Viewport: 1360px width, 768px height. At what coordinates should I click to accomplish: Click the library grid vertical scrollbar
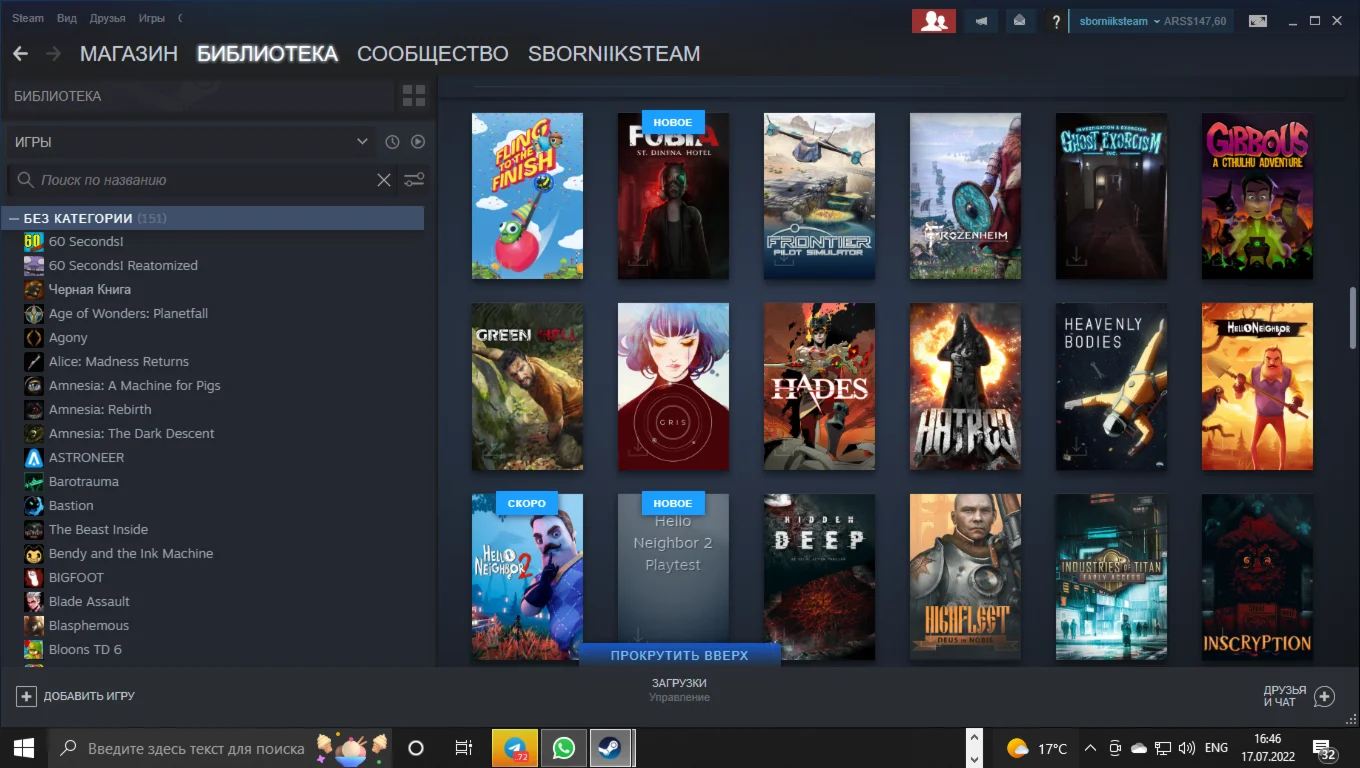(1353, 320)
